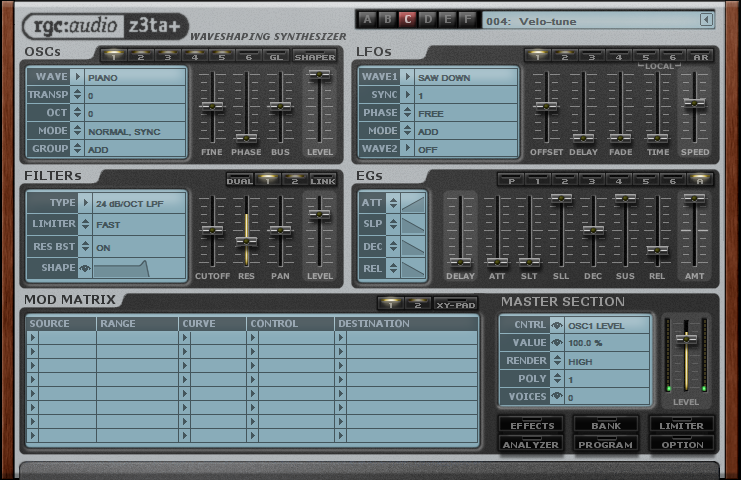This screenshot has width=741, height=480.
Task: Click the EG DEC curve stepper arrows
Action: tap(393, 247)
